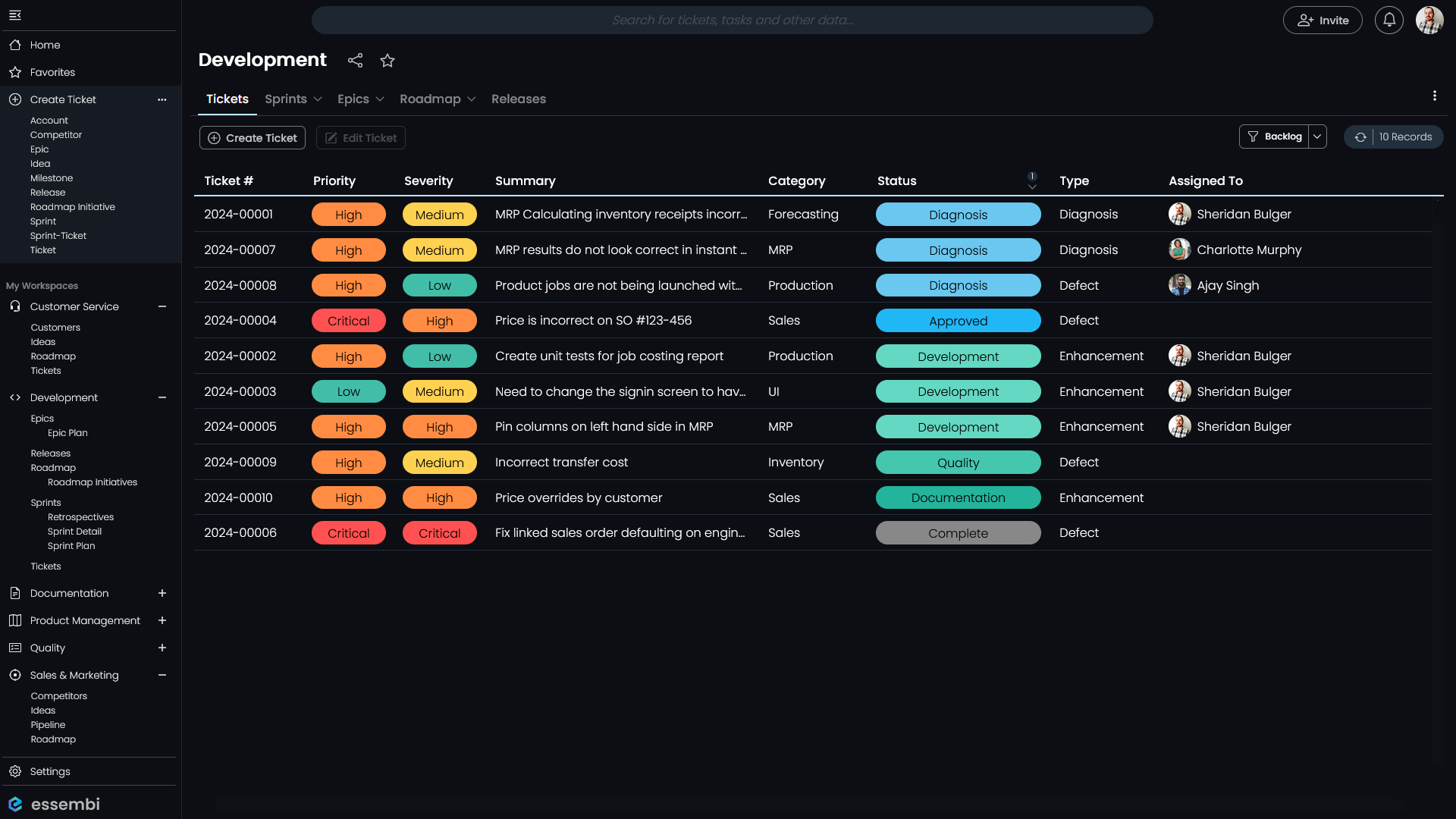Click the refresh records icon
The image size is (1456, 819).
(x=1360, y=137)
